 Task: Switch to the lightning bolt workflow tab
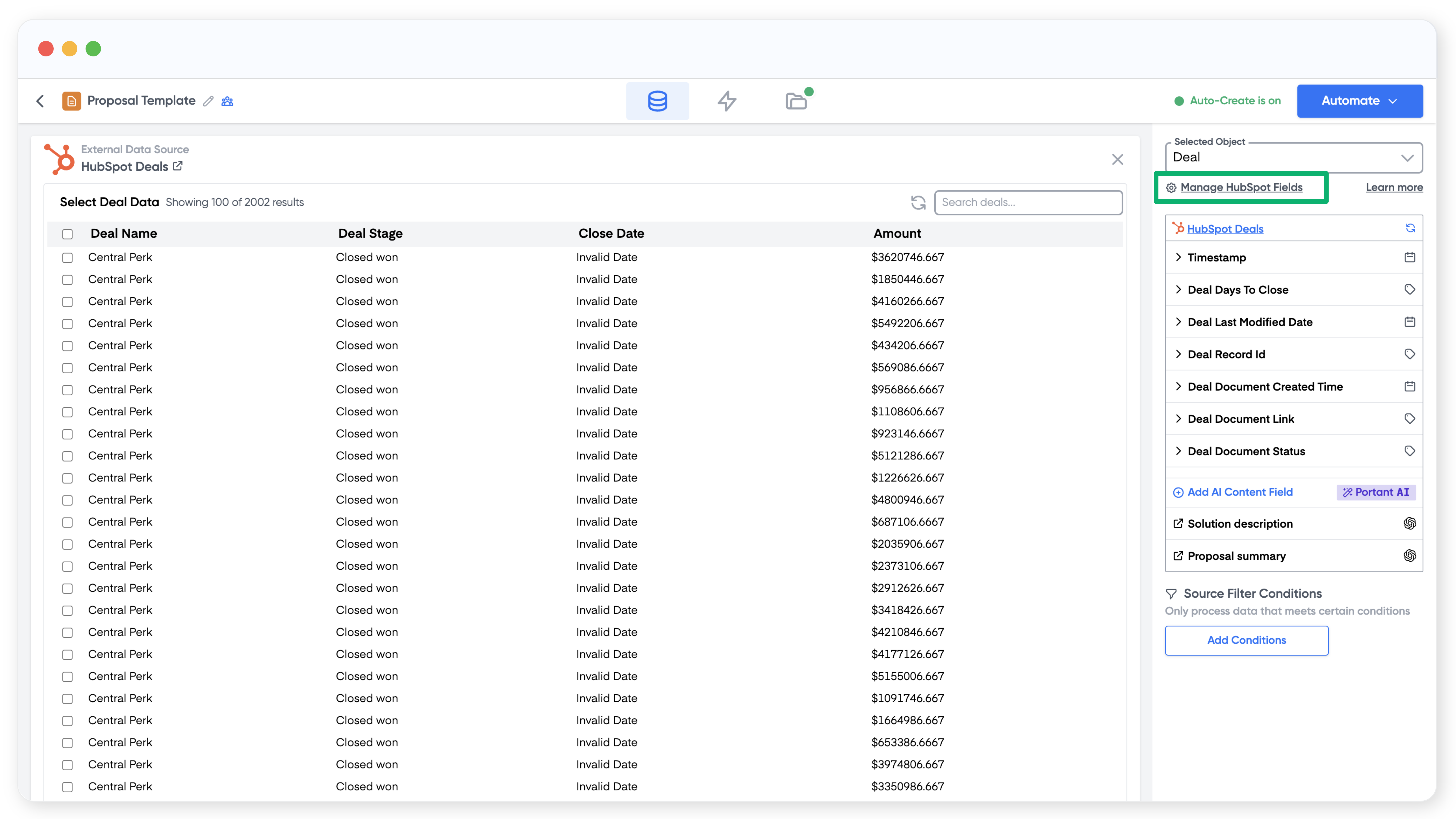(727, 101)
